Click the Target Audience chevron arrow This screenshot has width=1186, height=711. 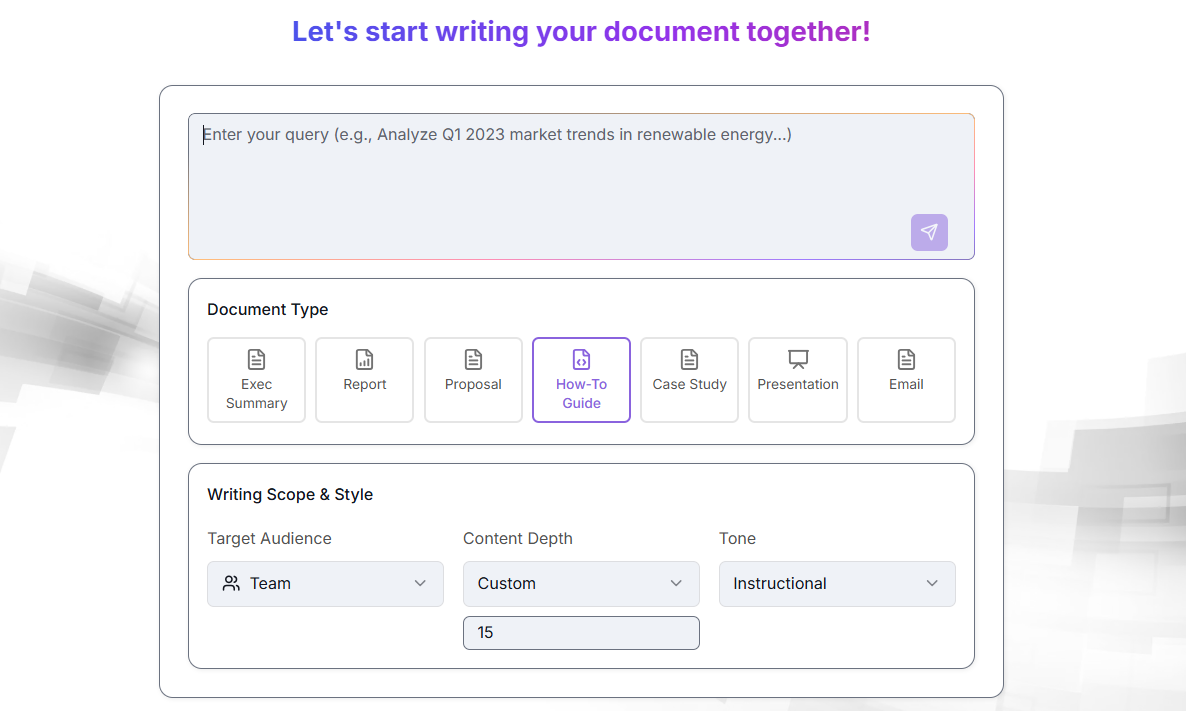(x=420, y=583)
